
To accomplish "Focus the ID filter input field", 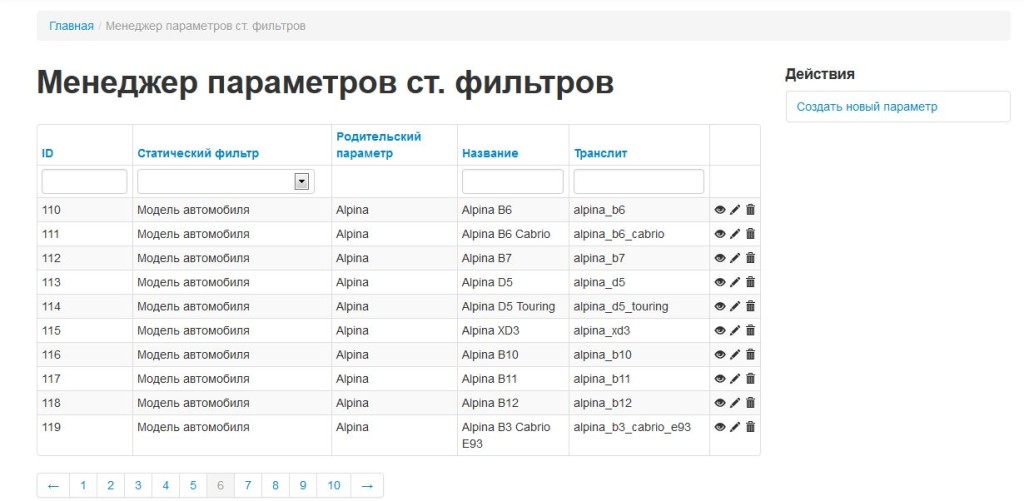I will click(84, 182).
